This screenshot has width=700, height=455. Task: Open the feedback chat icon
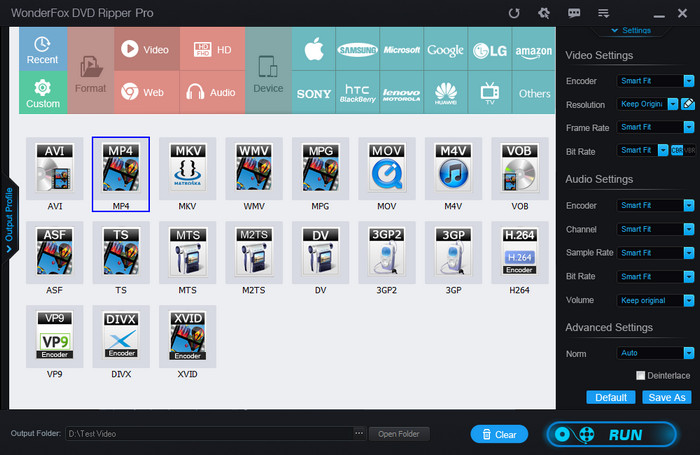click(574, 13)
